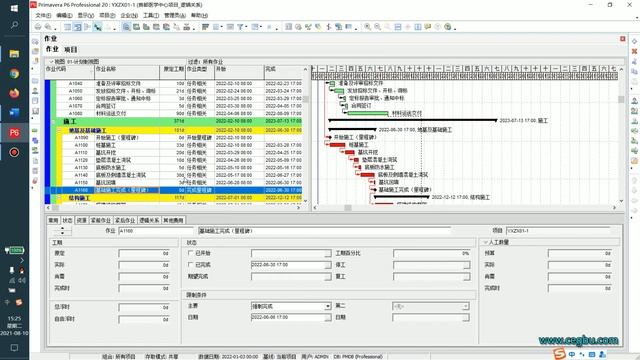Sort by the 作业名称 column header

(x=127, y=72)
